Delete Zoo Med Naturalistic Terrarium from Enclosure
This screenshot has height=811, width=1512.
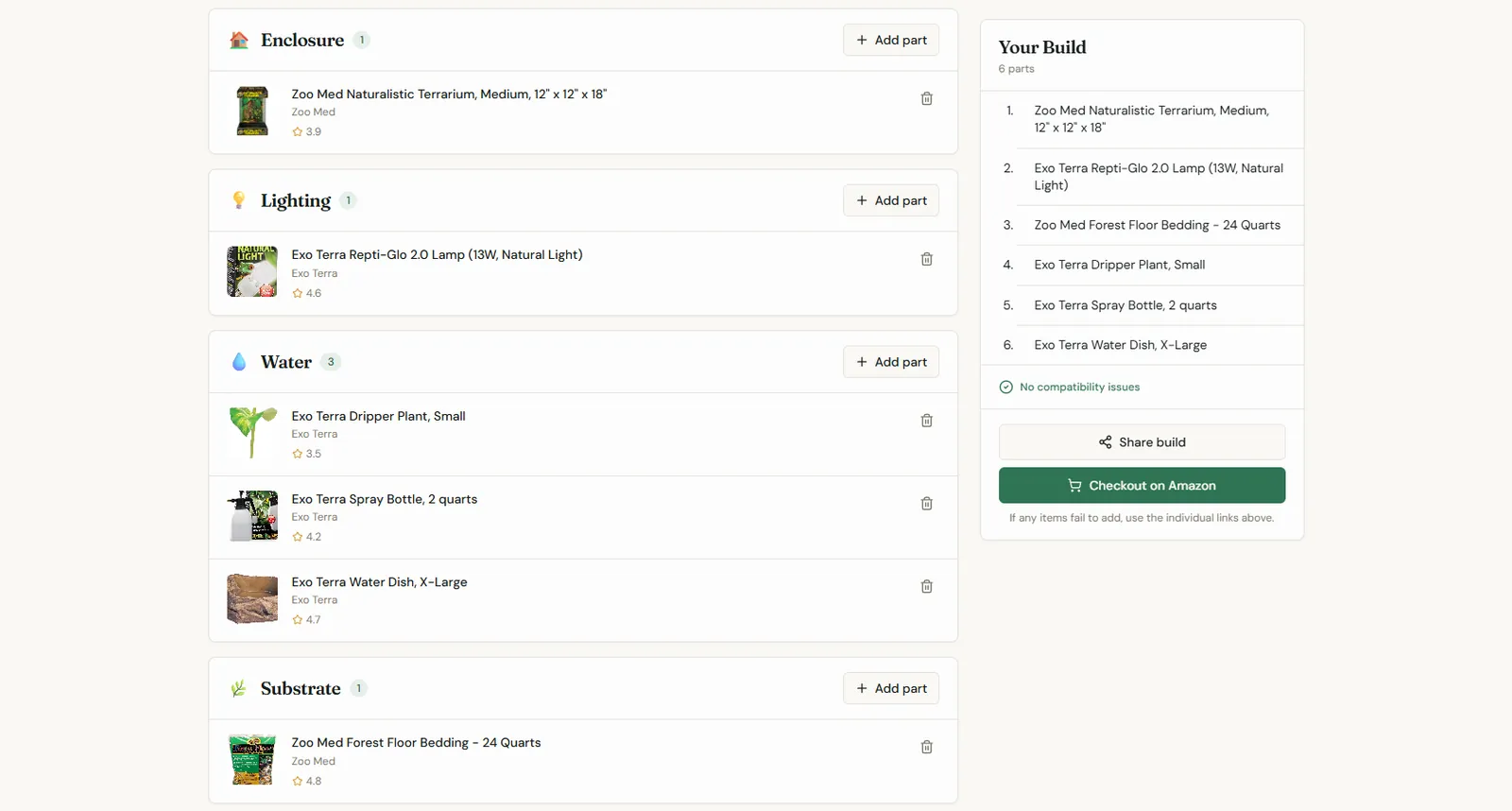click(926, 98)
